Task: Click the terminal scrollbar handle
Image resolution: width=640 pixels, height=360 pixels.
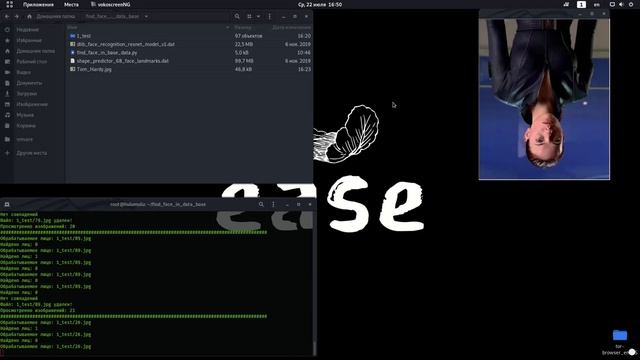Action: click(x=314, y=348)
